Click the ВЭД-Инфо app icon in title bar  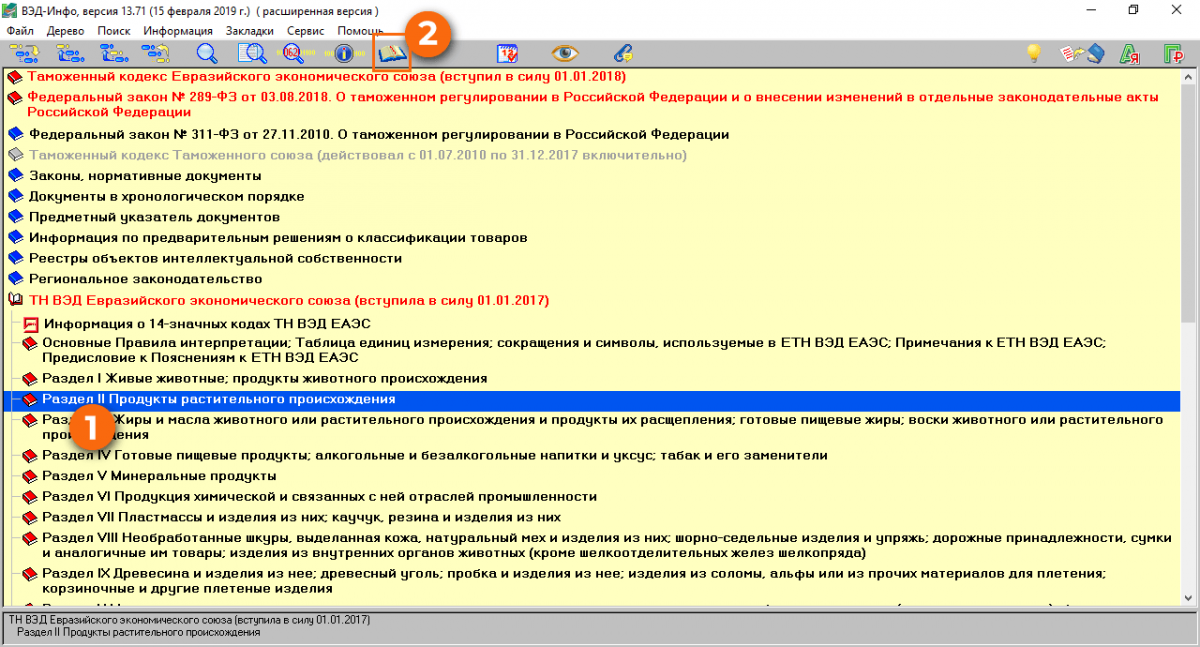pyautogui.click(x=11, y=10)
